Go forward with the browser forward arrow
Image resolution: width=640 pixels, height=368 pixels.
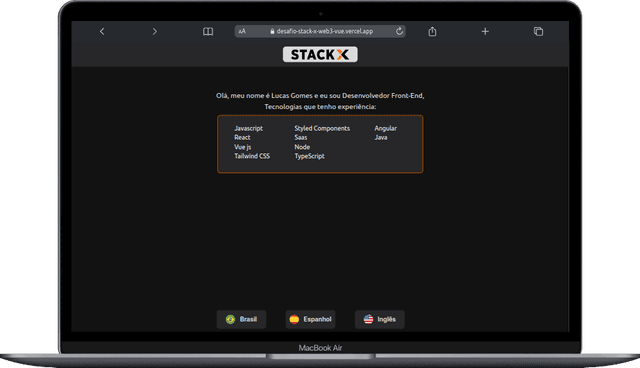[x=154, y=31]
